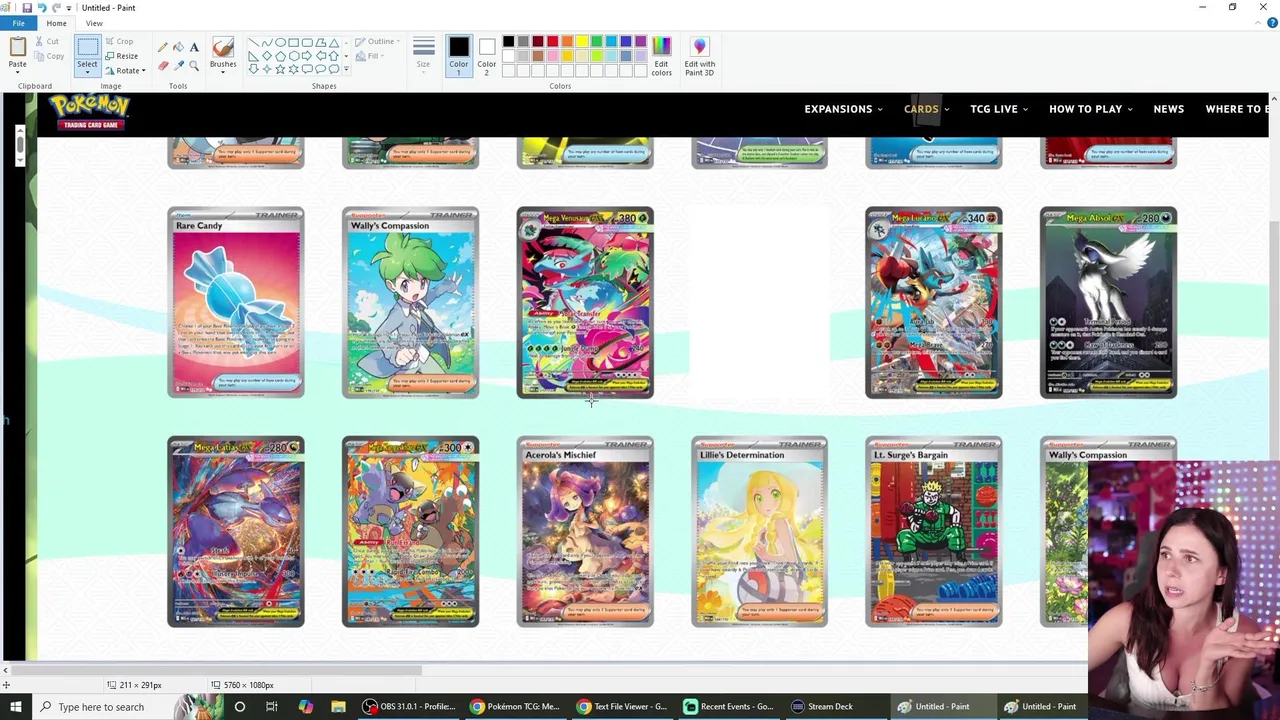Choose the Four-point star shape

[266, 69]
